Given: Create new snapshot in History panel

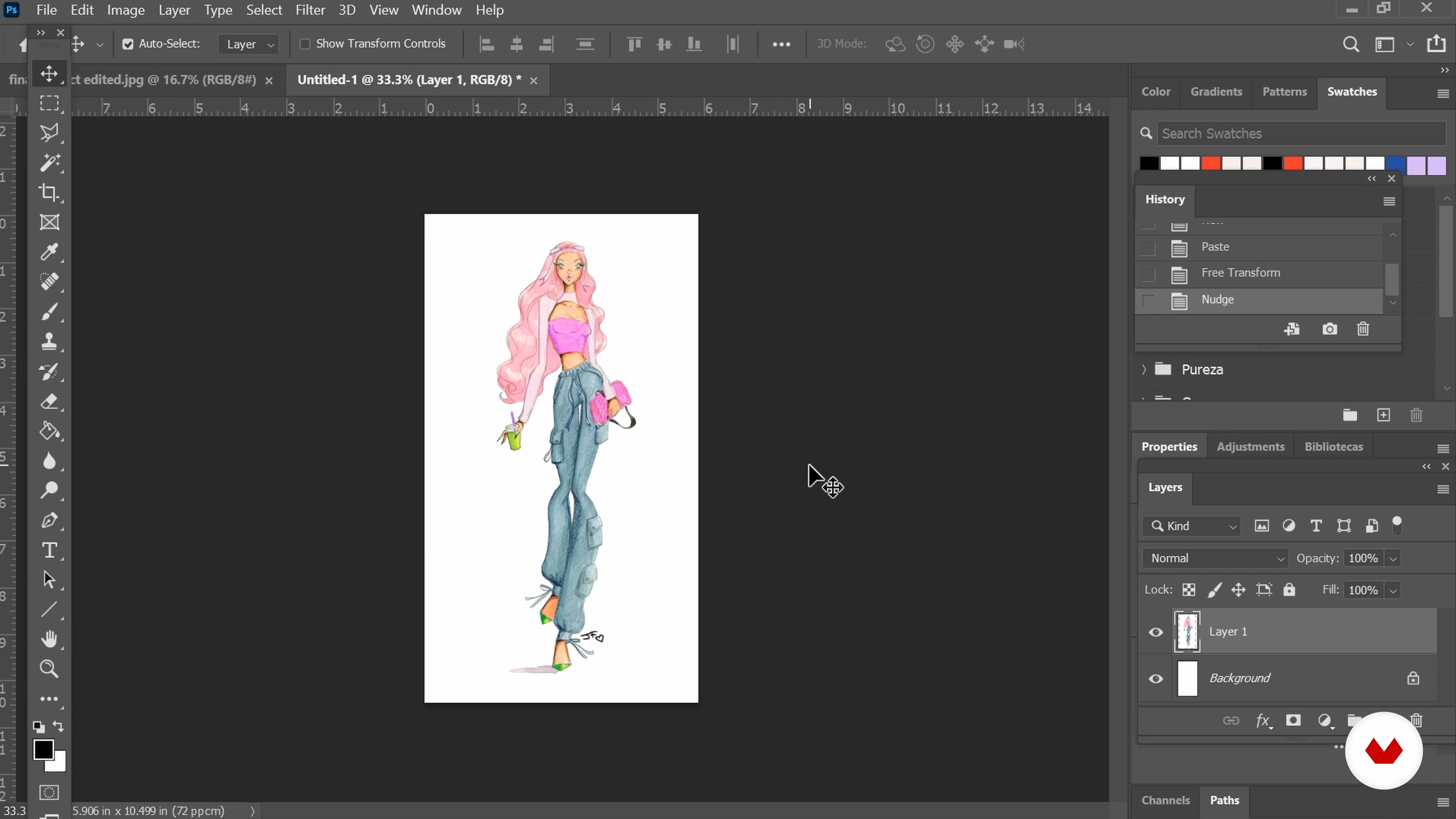Looking at the screenshot, I should click(x=1329, y=329).
